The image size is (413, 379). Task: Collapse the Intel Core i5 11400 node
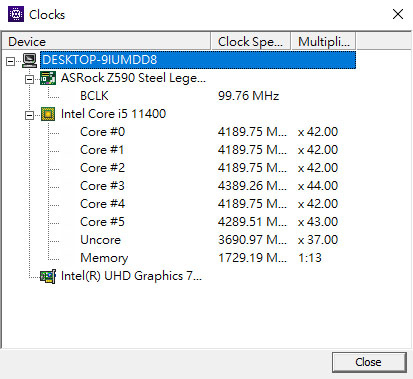tap(29, 115)
